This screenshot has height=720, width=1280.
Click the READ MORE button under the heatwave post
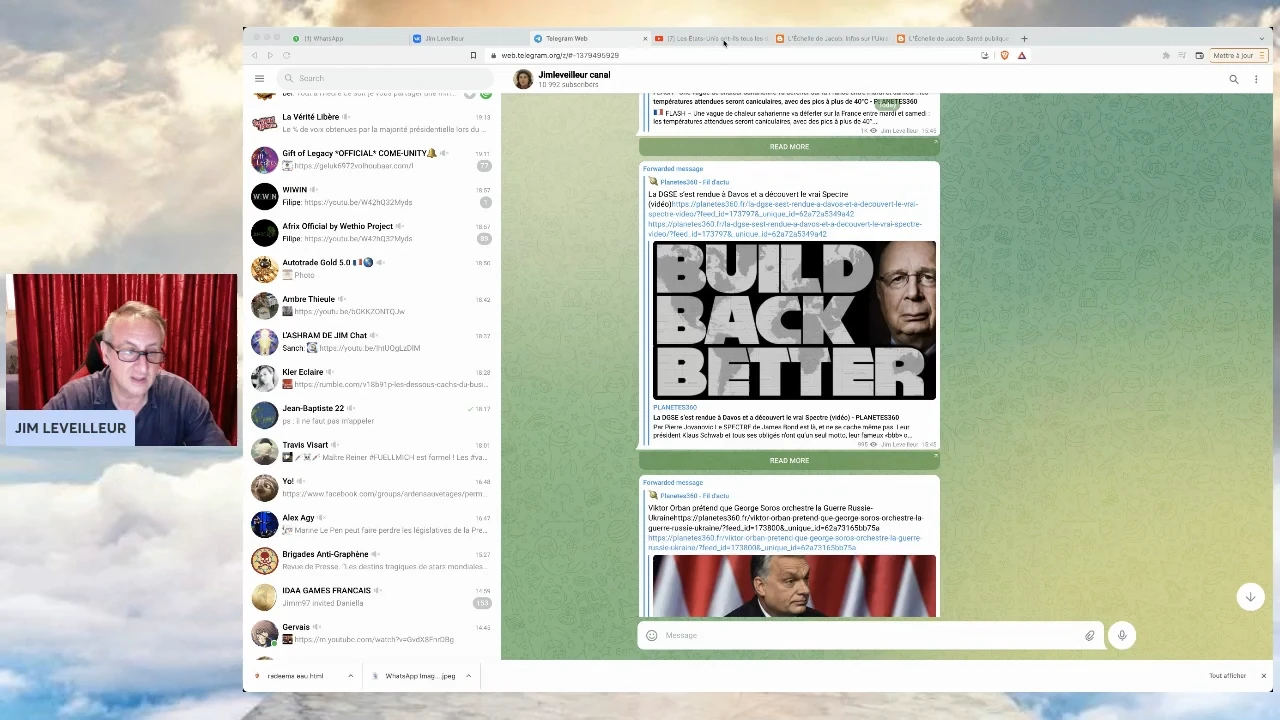coord(789,147)
